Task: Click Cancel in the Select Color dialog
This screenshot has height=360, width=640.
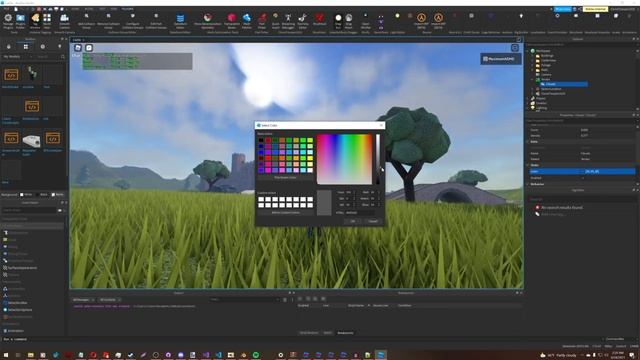Action: click(373, 221)
